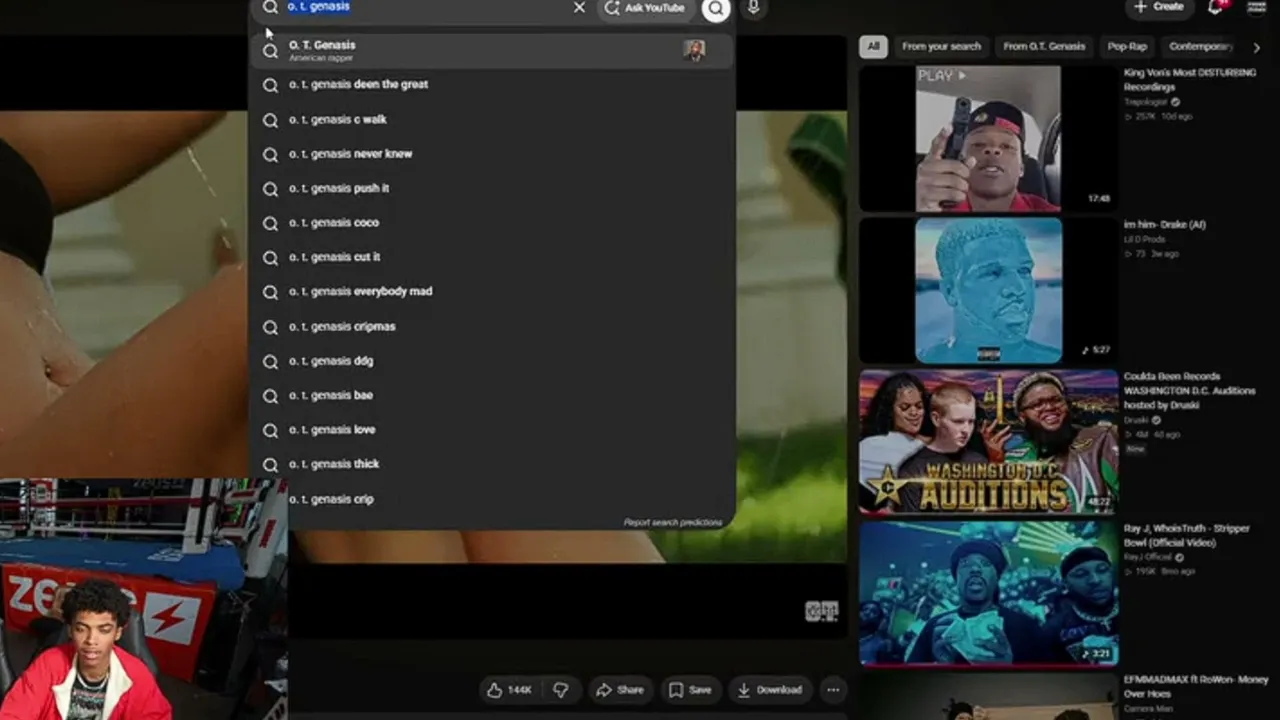Select the "From O.T. Genasis" filter chip
Screen dimensions: 1280x720
click(x=1044, y=47)
